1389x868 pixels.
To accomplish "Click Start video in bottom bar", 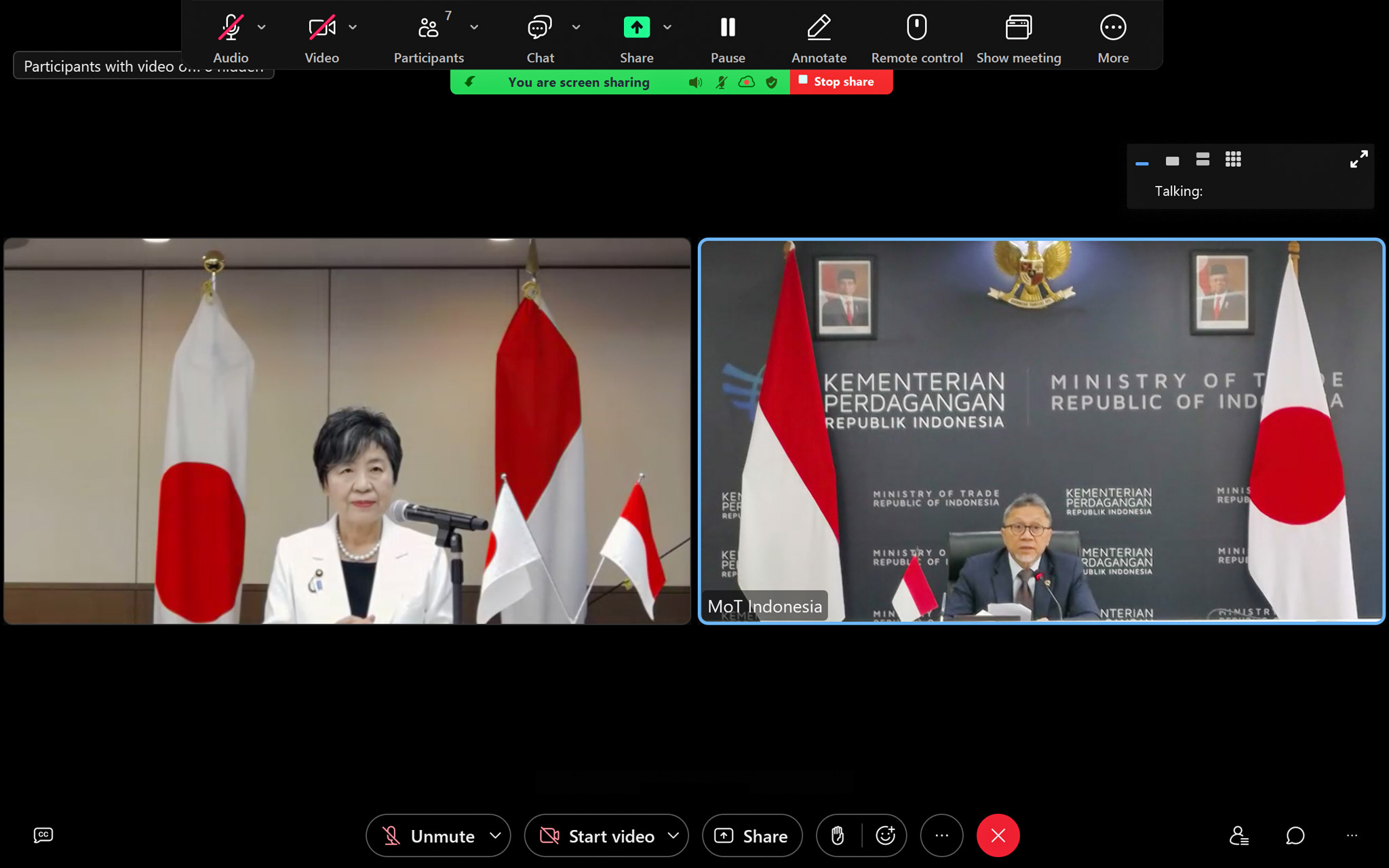I will point(597,836).
